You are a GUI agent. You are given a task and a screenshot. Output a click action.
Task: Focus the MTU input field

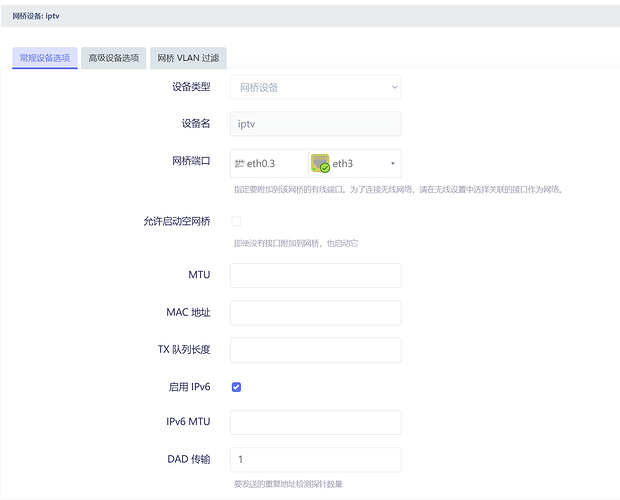(315, 276)
